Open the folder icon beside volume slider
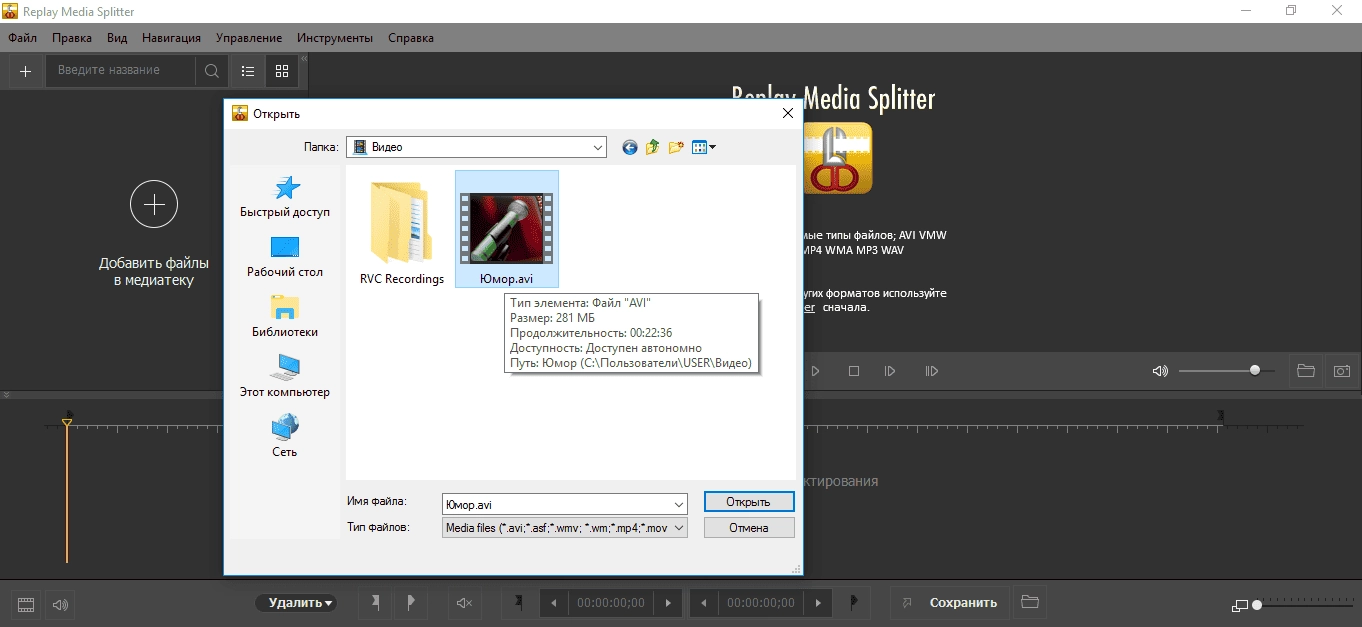Image resolution: width=1362 pixels, height=627 pixels. coord(1305,371)
